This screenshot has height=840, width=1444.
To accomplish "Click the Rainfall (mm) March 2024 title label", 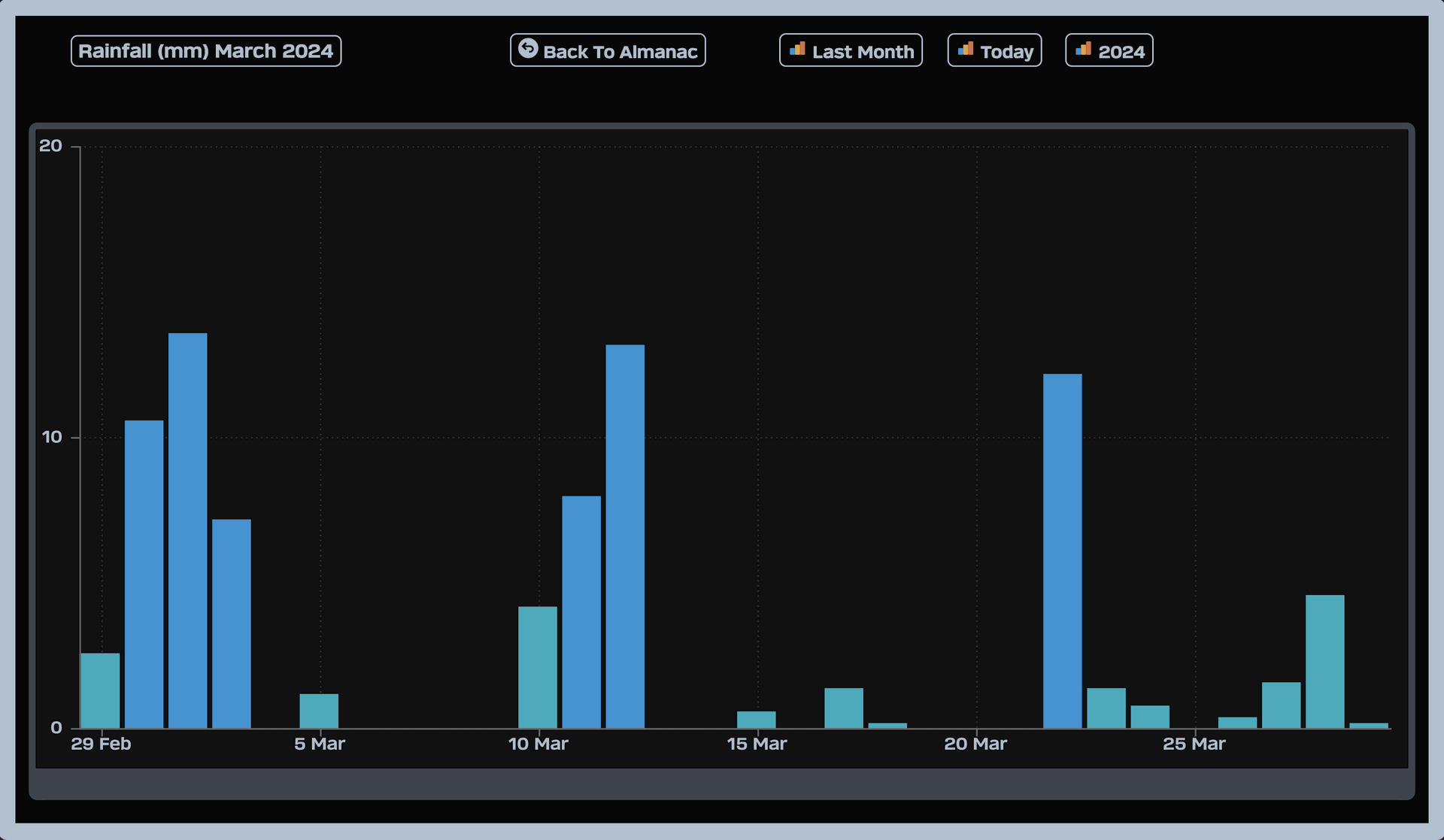I will click(x=205, y=51).
